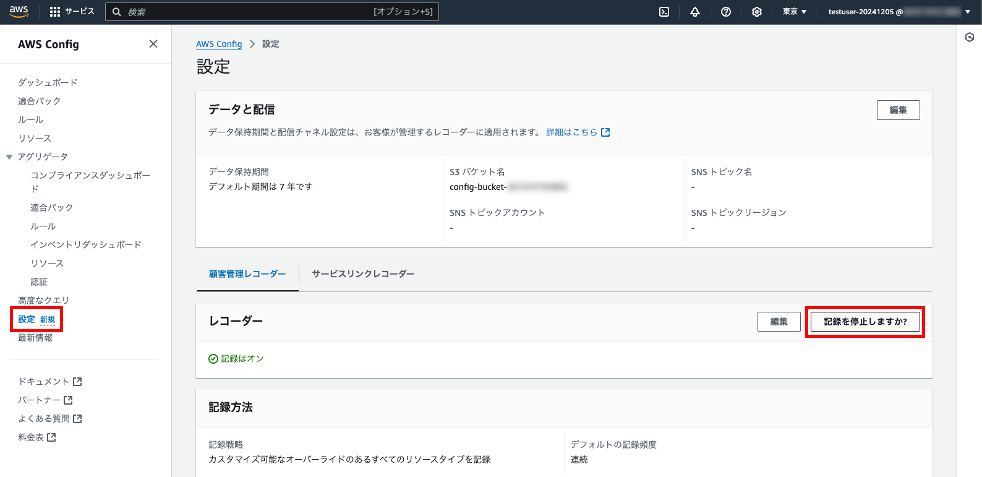The width and height of the screenshot is (982, 477).
Task: Open ルール under アグリゲータ
Action: pyautogui.click(x=43, y=226)
